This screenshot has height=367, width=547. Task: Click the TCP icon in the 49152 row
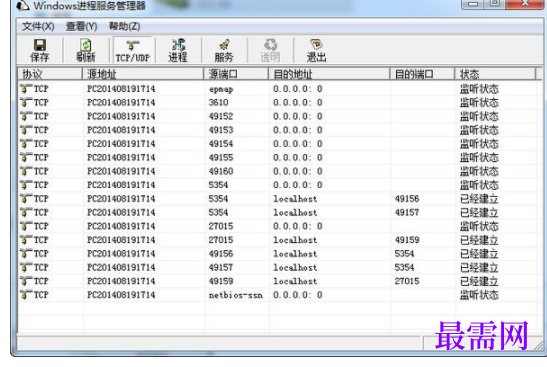(x=26, y=116)
